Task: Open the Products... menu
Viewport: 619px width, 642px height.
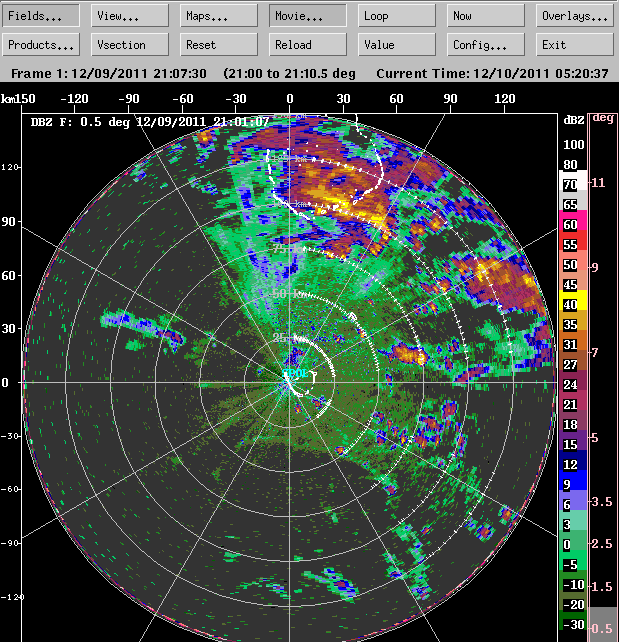Action: click(x=41, y=44)
